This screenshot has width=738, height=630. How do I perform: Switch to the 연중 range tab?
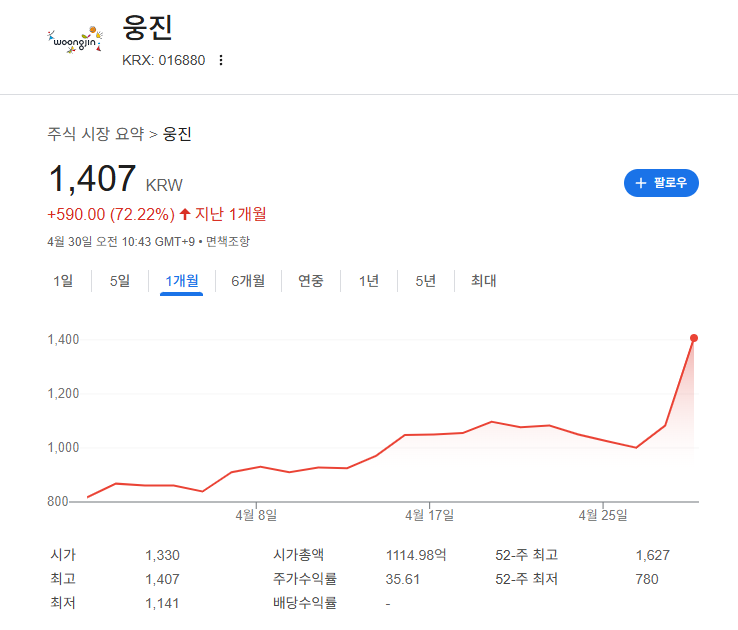click(311, 281)
